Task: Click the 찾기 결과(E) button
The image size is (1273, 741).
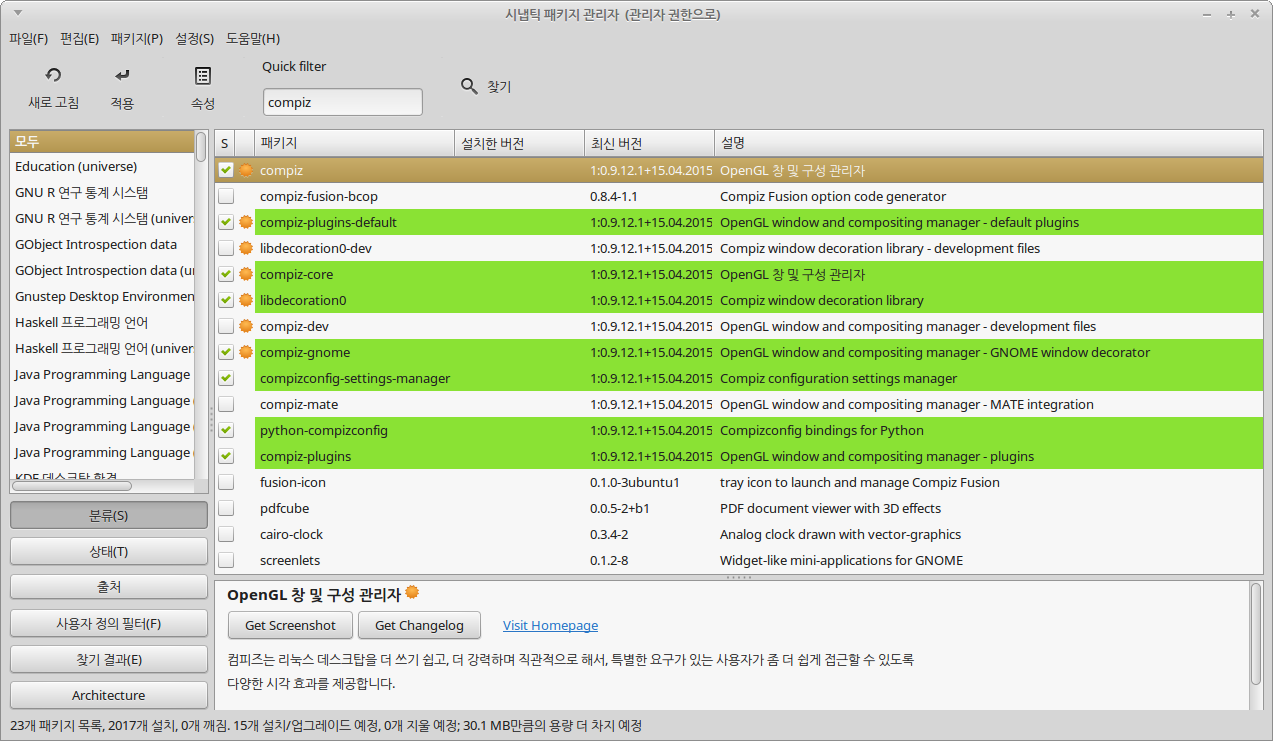Action: pos(109,659)
